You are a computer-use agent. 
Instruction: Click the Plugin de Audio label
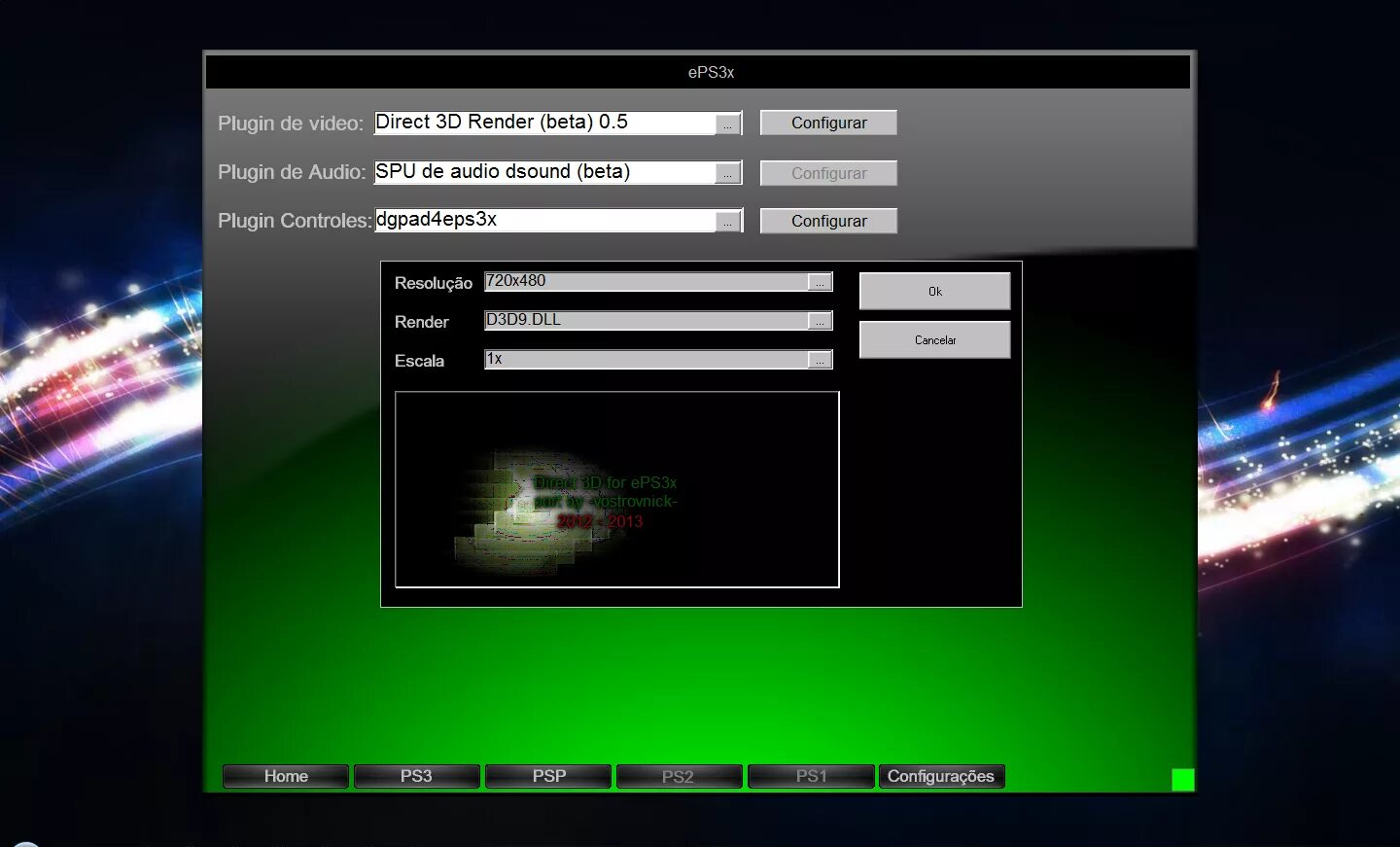(x=292, y=172)
